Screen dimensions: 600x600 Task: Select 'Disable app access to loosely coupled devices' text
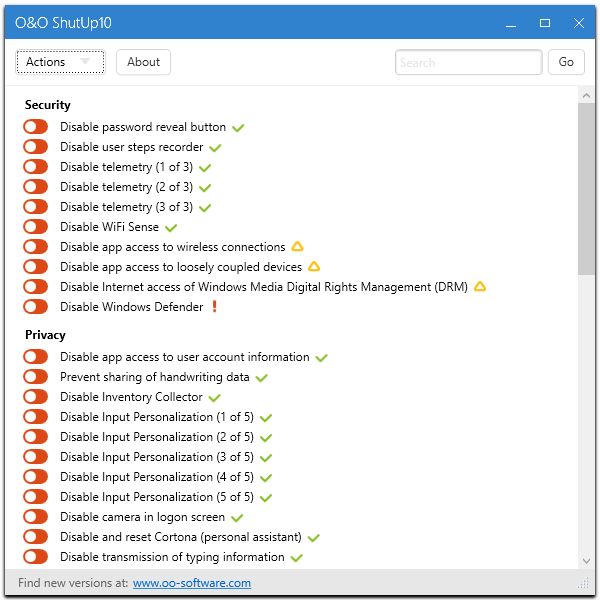pos(181,267)
